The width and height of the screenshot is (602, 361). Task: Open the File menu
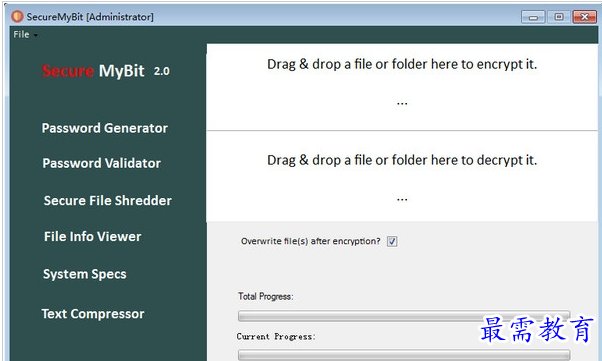pos(25,35)
